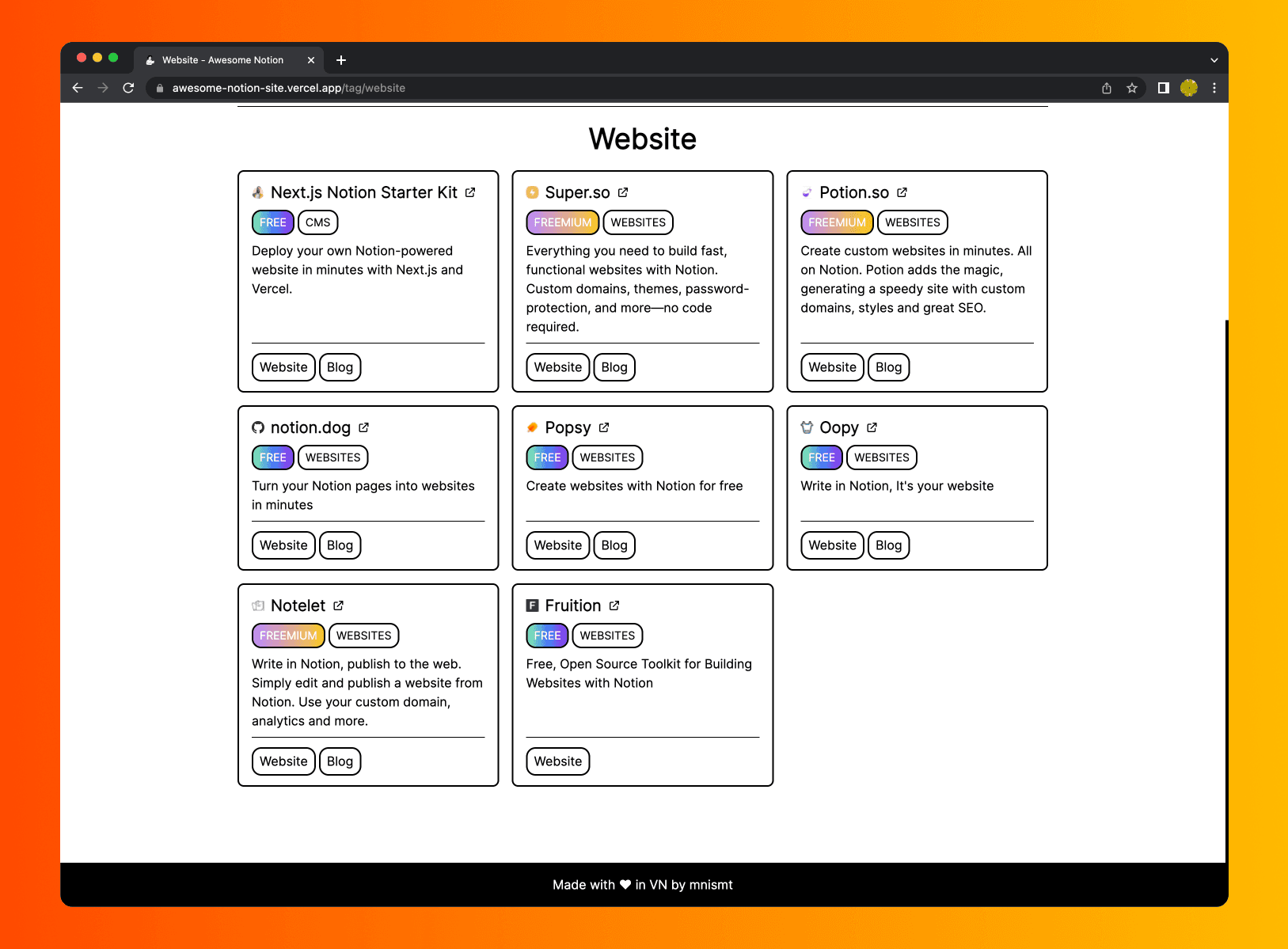Click the Blog tag on Popsy card

tap(614, 545)
